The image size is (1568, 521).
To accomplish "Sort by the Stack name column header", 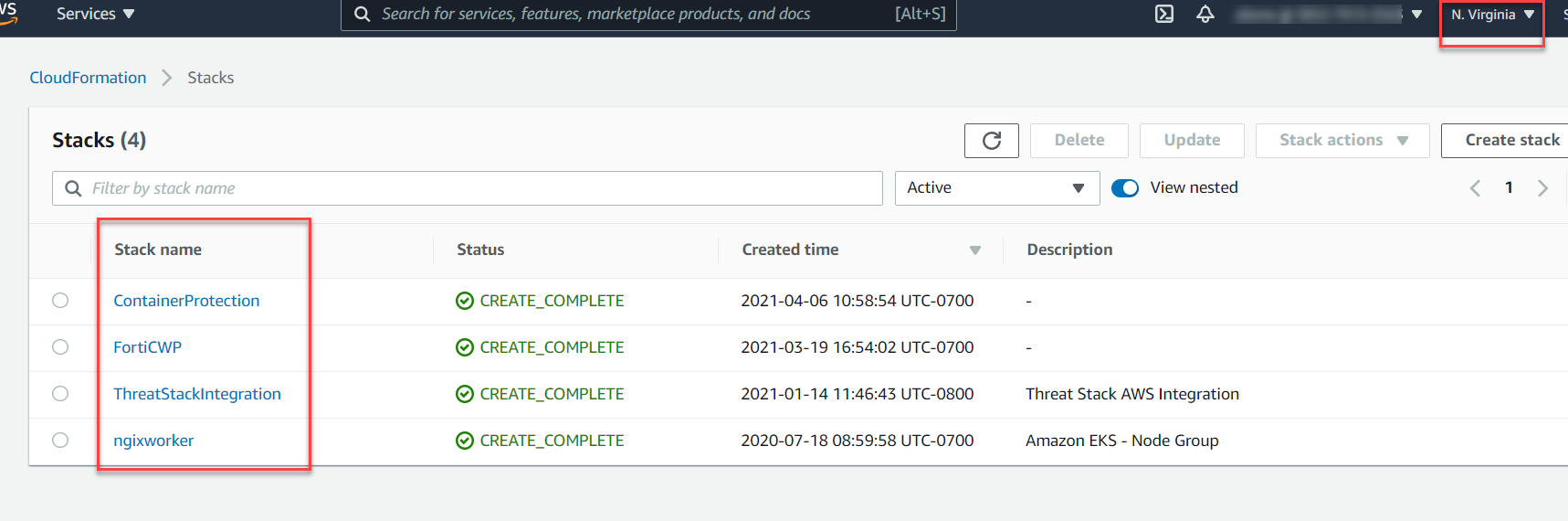I will point(158,250).
